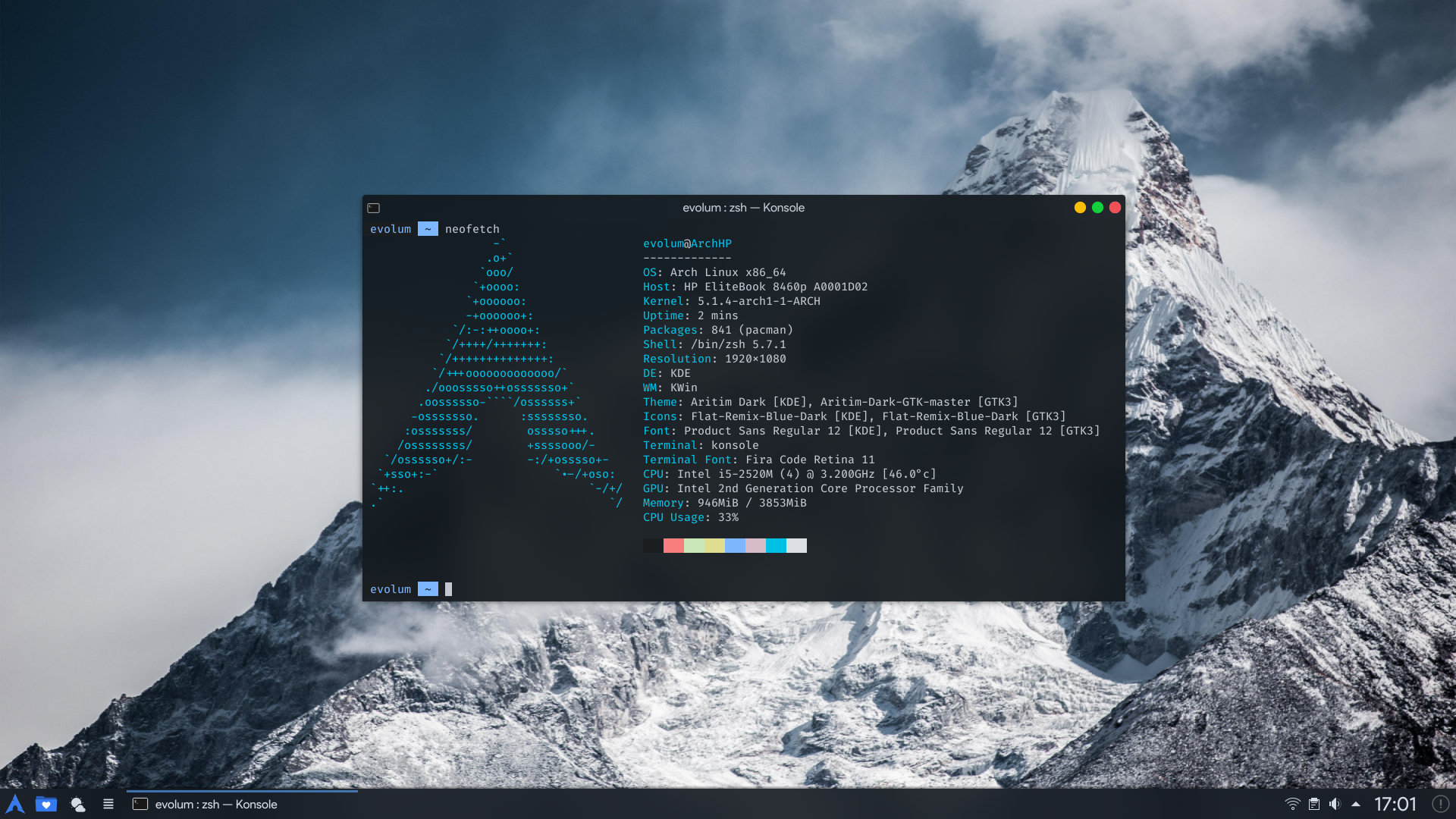
Task: Open the Wi-Fi network tray icon
Action: (x=1292, y=804)
